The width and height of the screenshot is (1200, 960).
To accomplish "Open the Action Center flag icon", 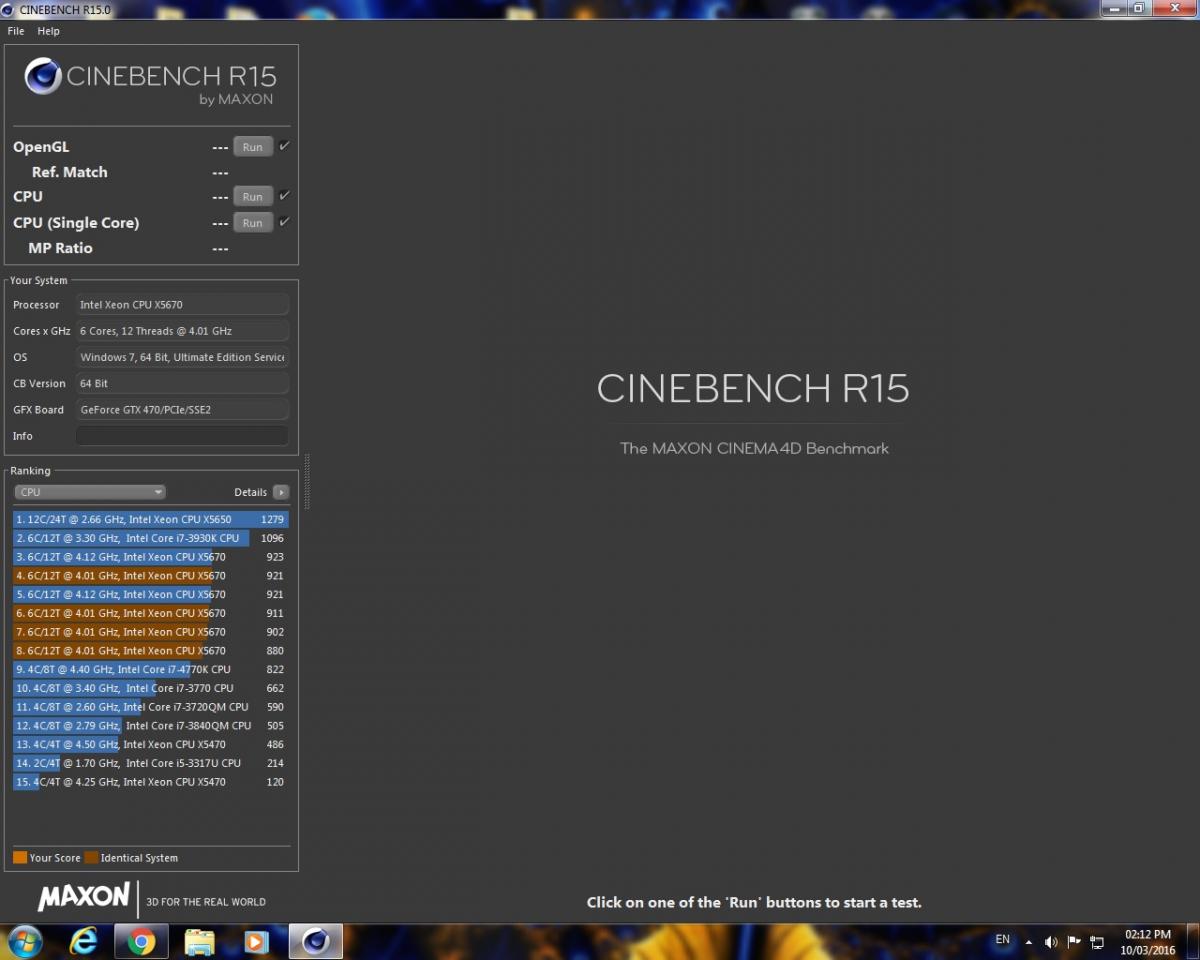I will point(1074,941).
